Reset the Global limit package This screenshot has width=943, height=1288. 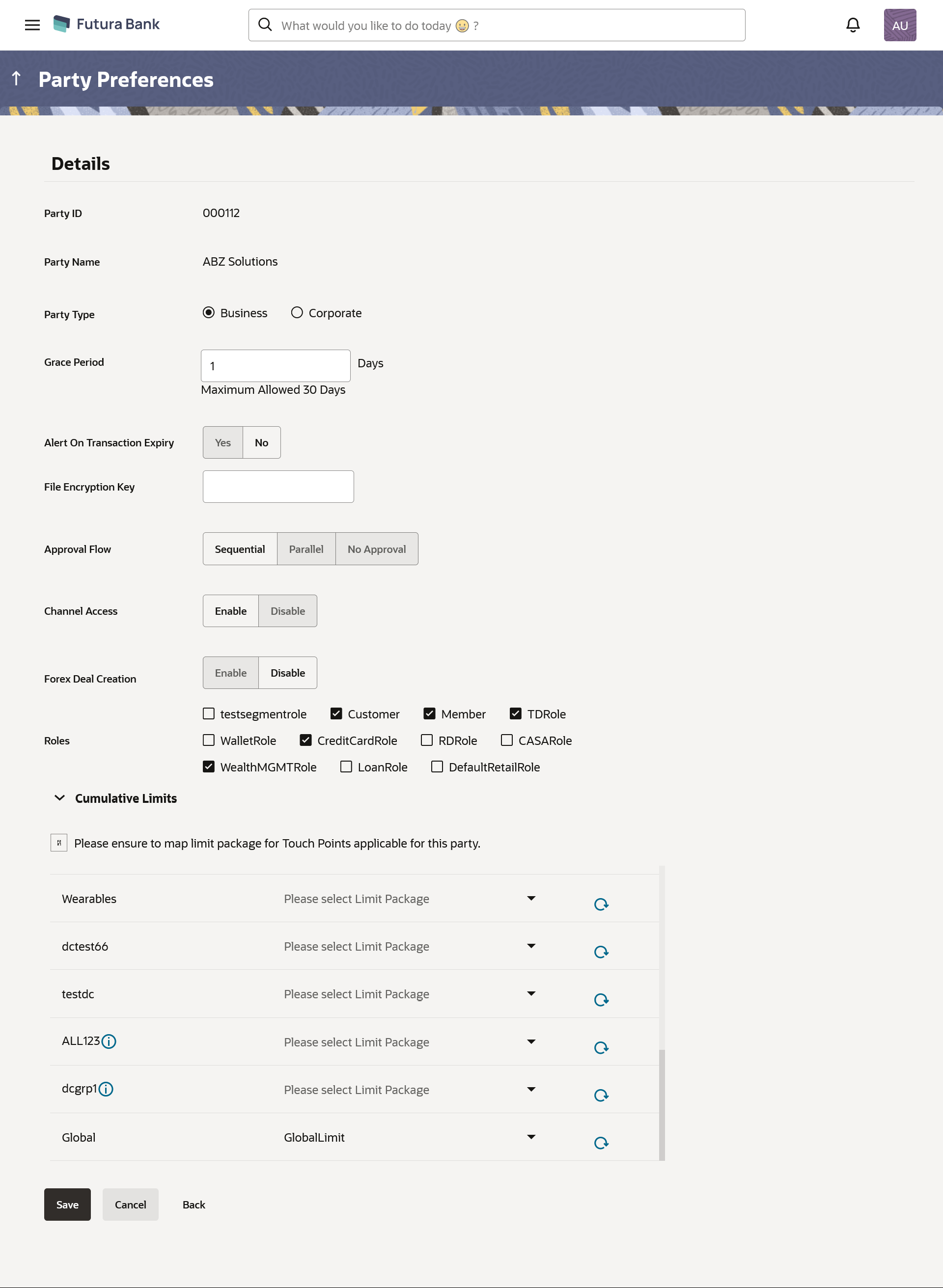tap(601, 1143)
